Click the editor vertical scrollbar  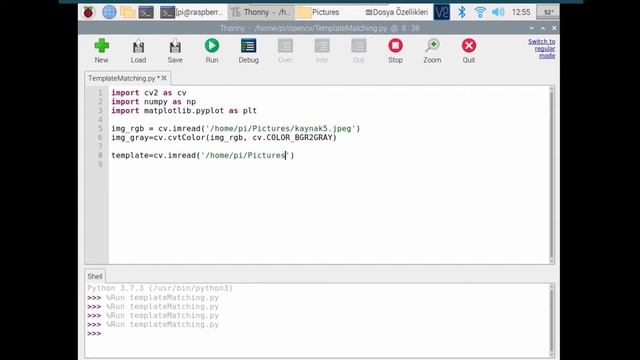(552, 175)
